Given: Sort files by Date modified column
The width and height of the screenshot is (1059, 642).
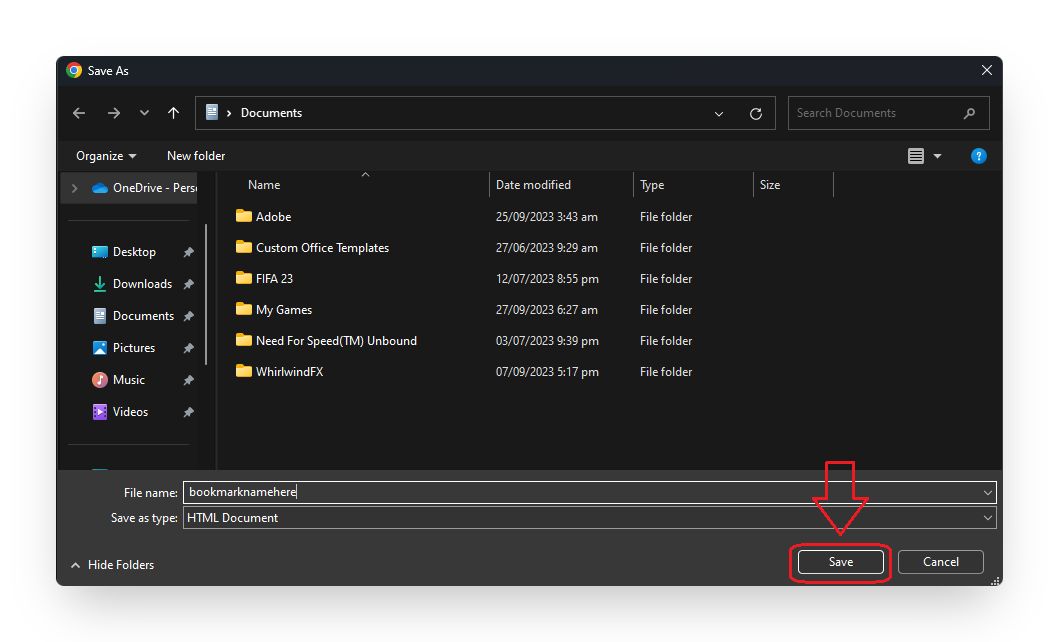Looking at the screenshot, I should coord(533,185).
